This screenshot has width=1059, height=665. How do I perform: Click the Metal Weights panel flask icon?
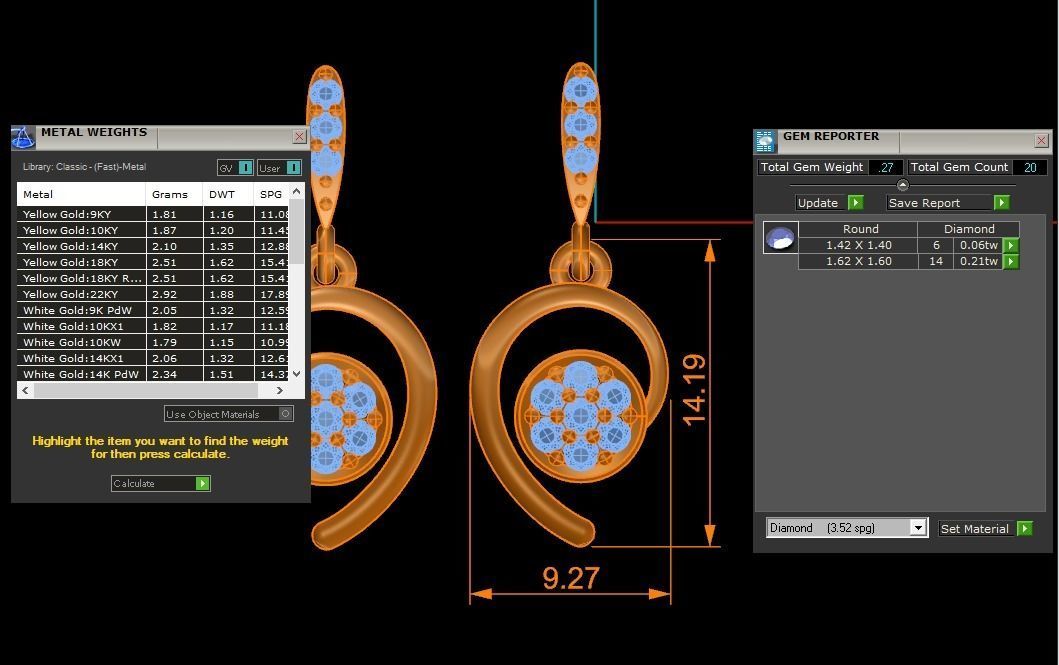coord(24,138)
